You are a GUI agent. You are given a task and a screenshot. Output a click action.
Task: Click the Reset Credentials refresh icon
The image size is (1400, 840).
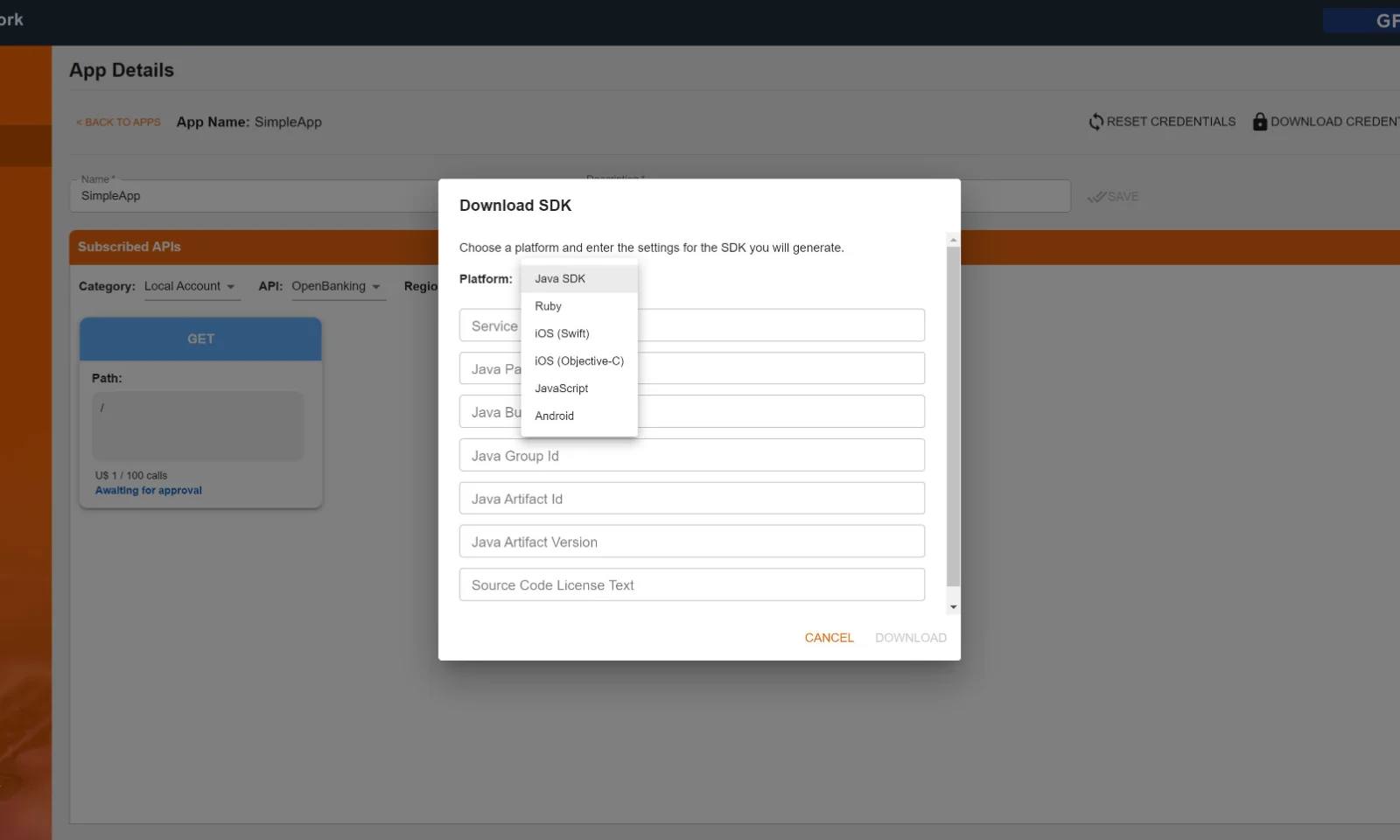(1096, 122)
